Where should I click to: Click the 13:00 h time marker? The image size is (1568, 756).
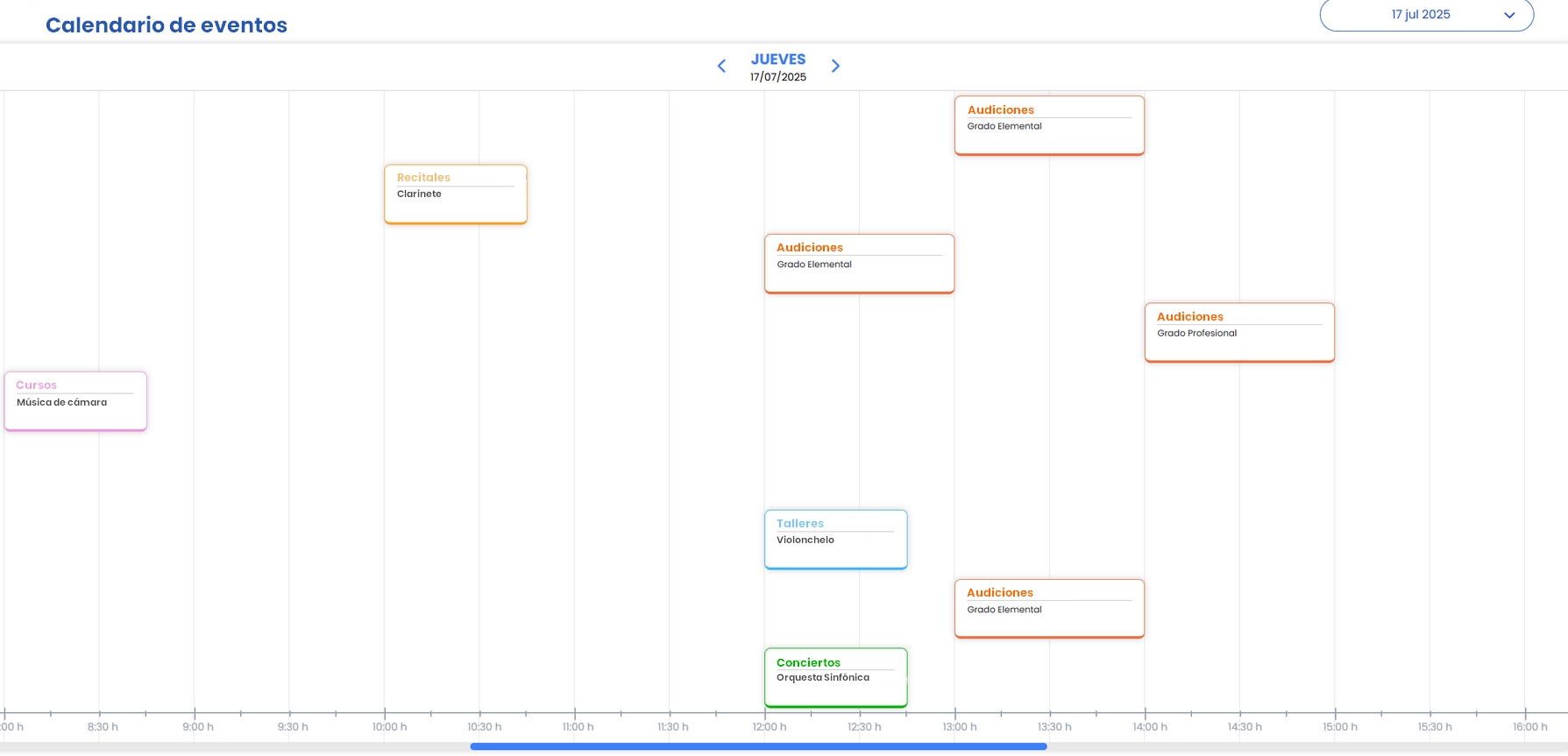pos(960,727)
